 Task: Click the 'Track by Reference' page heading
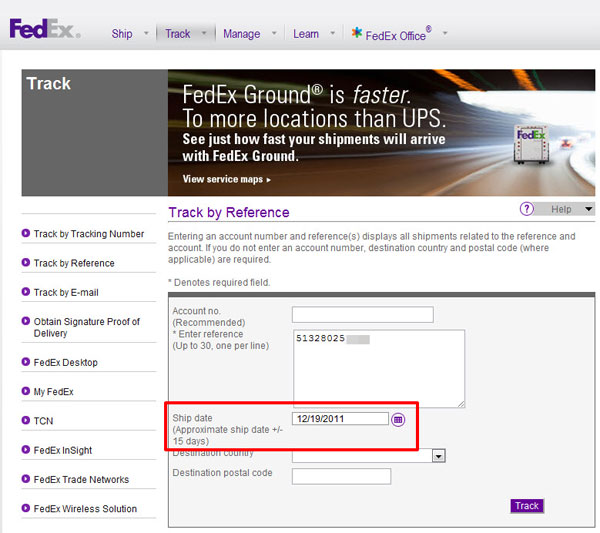pyautogui.click(x=229, y=212)
